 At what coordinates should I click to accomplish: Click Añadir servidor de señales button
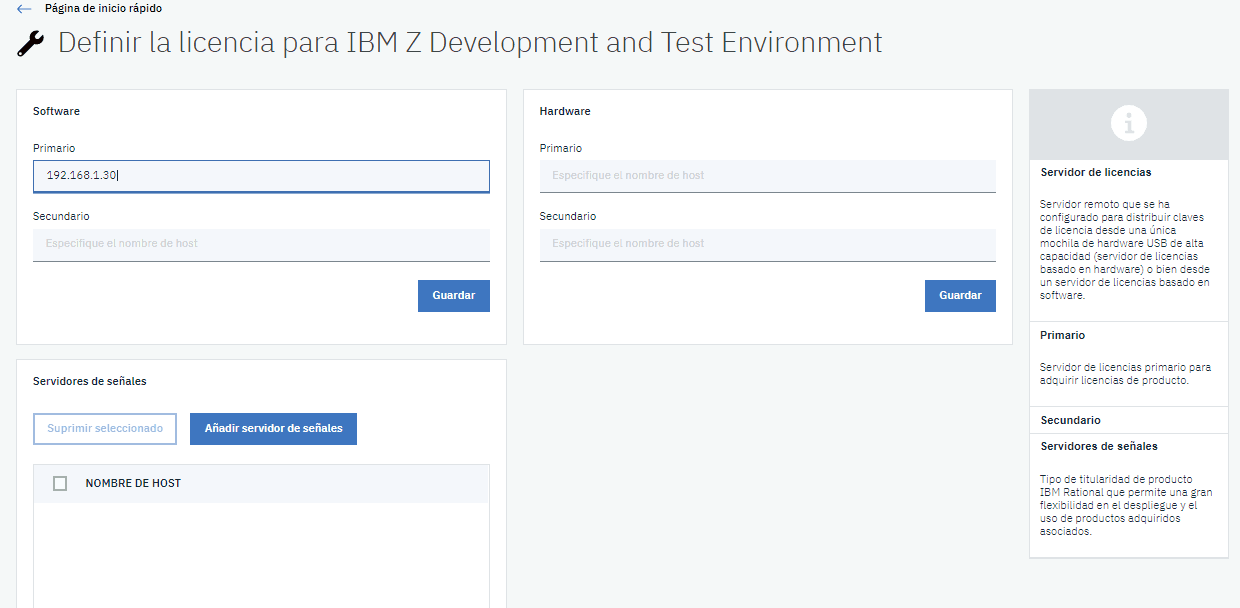(x=273, y=428)
